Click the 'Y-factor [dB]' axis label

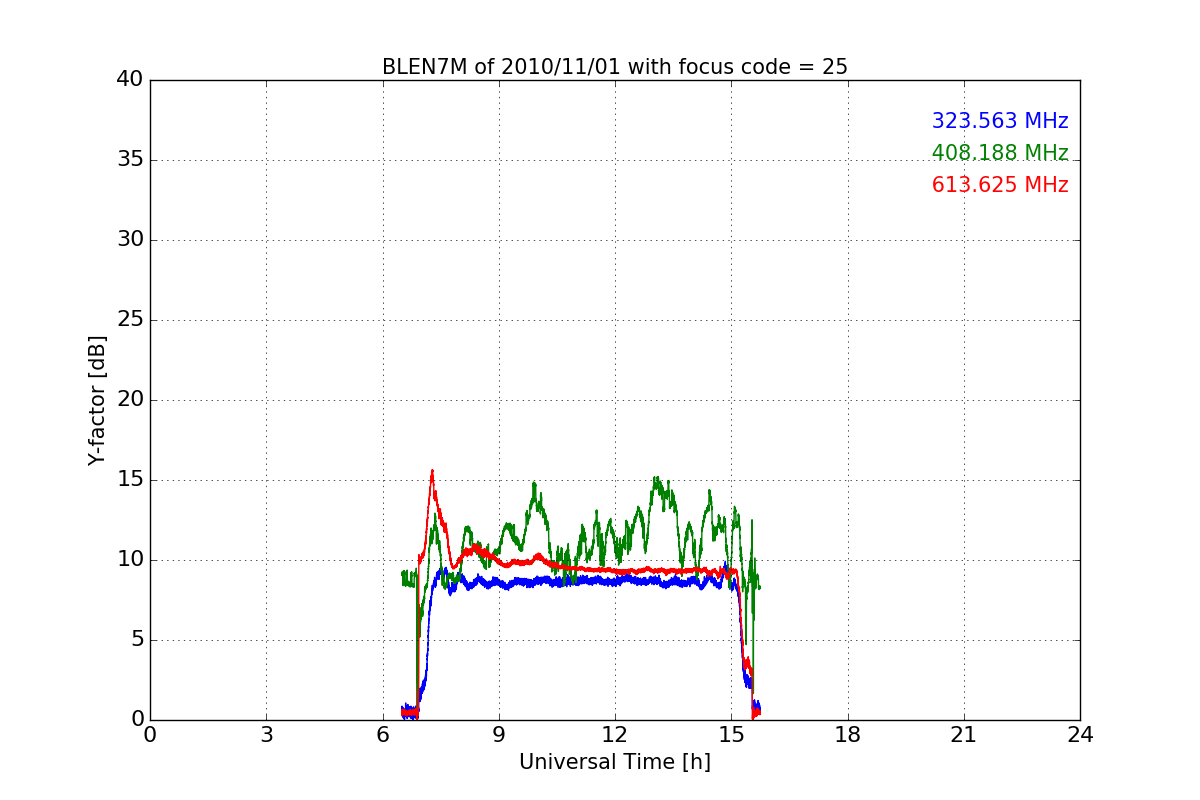click(96, 400)
